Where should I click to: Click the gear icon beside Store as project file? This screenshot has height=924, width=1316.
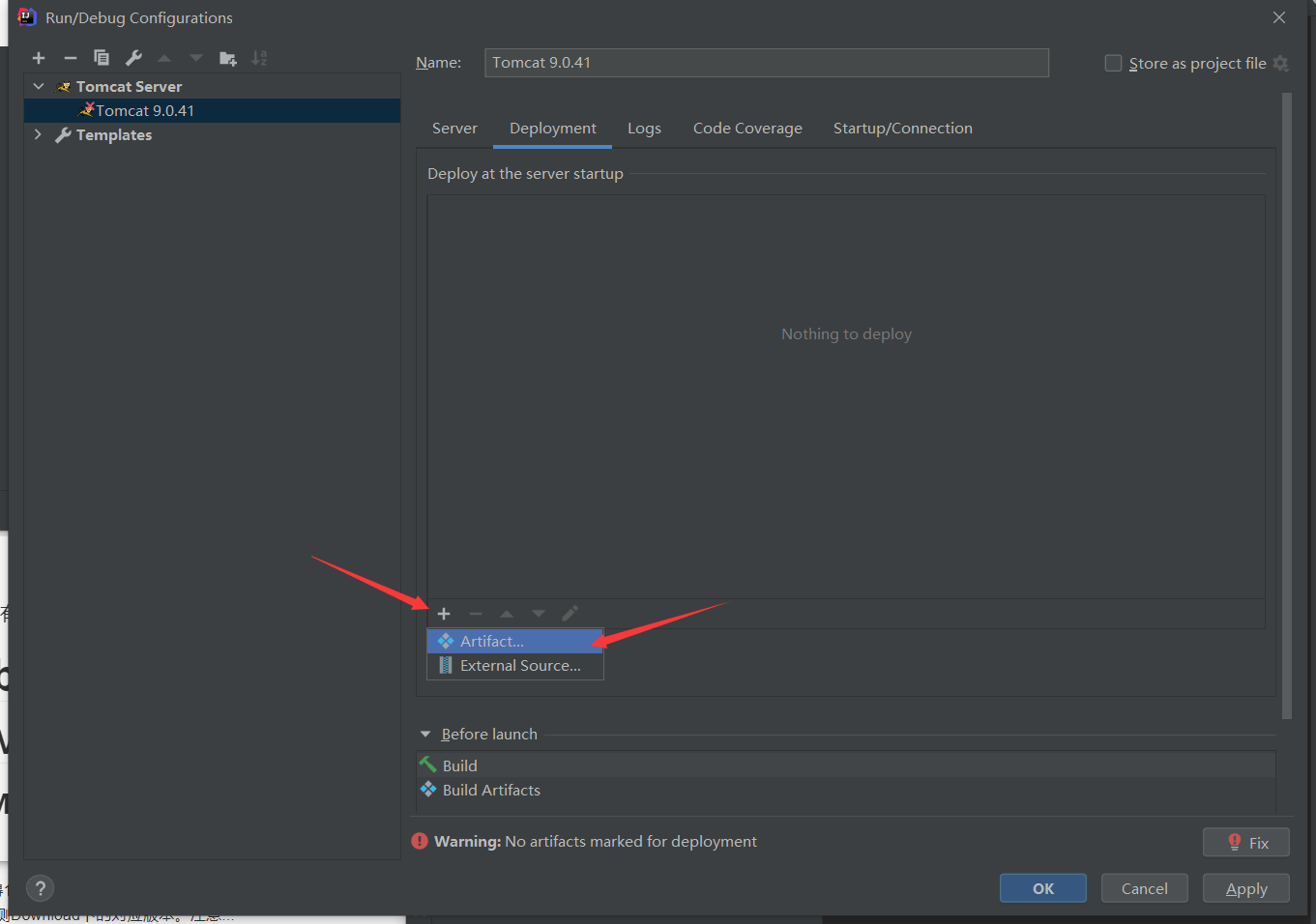click(x=1281, y=63)
